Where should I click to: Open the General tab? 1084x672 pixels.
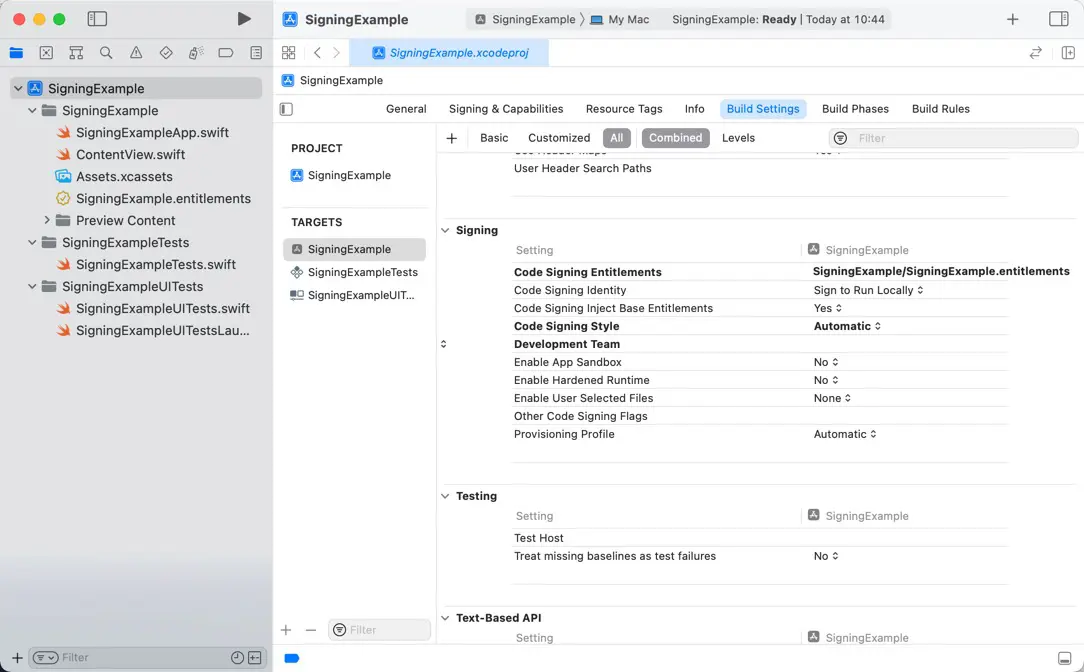pyautogui.click(x=406, y=109)
